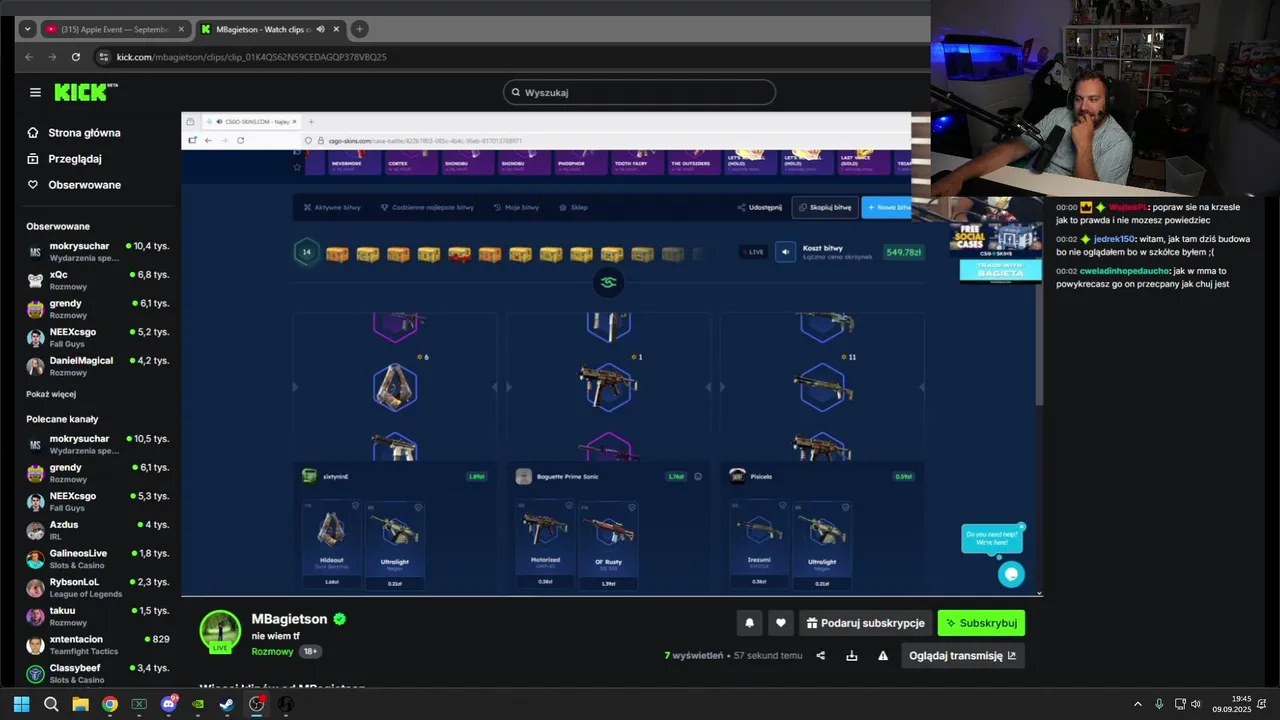Open Discord from the taskbar
Image resolution: width=1280 pixels, height=720 pixels.
[169, 704]
